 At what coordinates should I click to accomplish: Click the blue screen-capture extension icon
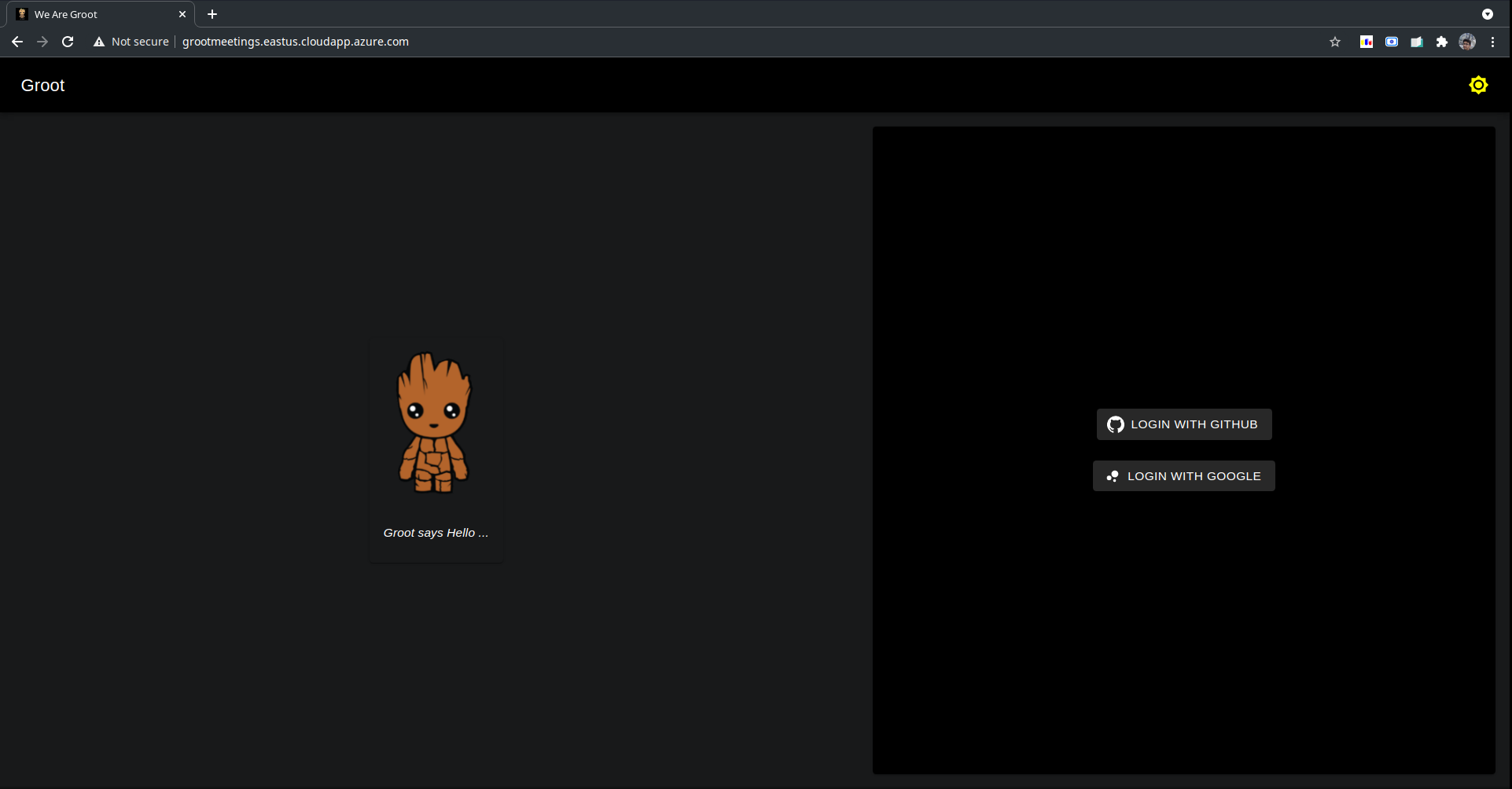1392,42
